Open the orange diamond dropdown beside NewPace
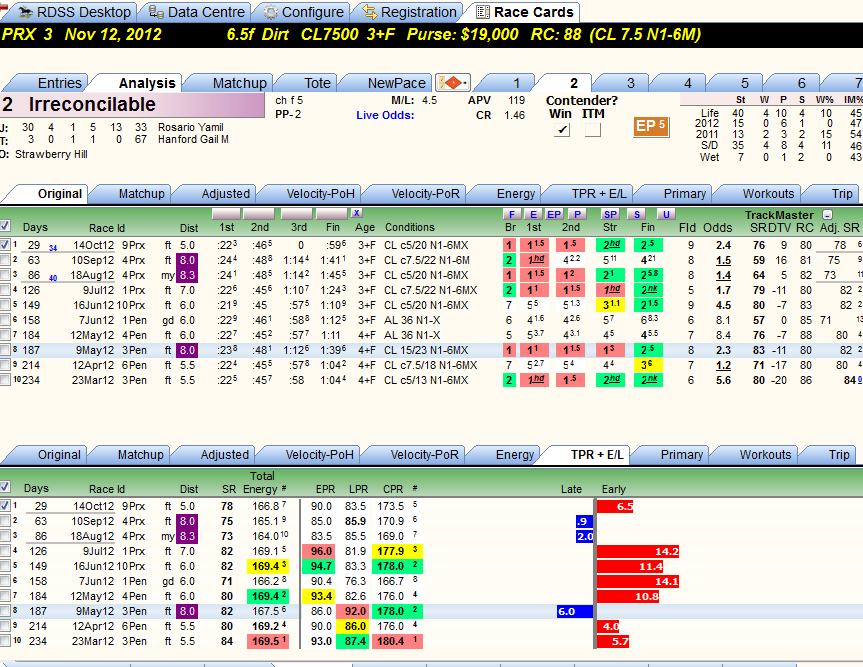863x667 pixels. coord(452,83)
